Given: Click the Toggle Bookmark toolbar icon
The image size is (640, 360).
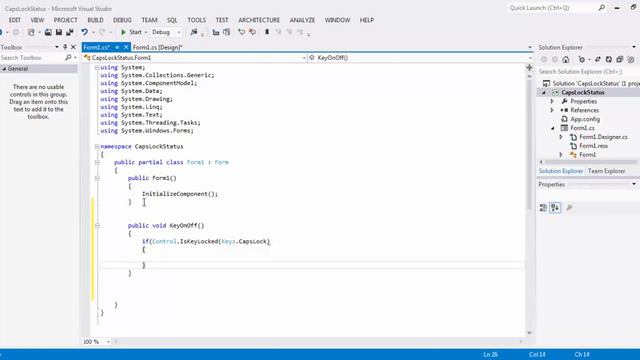Looking at the screenshot, I should [267, 32].
